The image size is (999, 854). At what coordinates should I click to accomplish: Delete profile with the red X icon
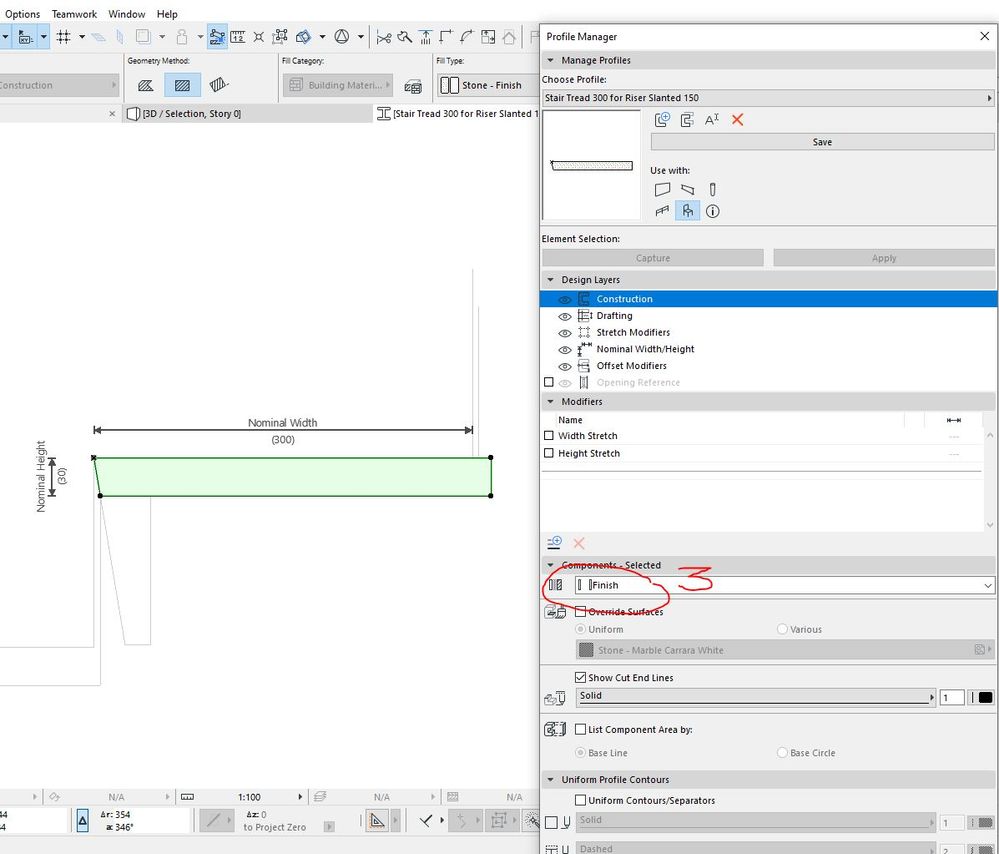[x=738, y=120]
